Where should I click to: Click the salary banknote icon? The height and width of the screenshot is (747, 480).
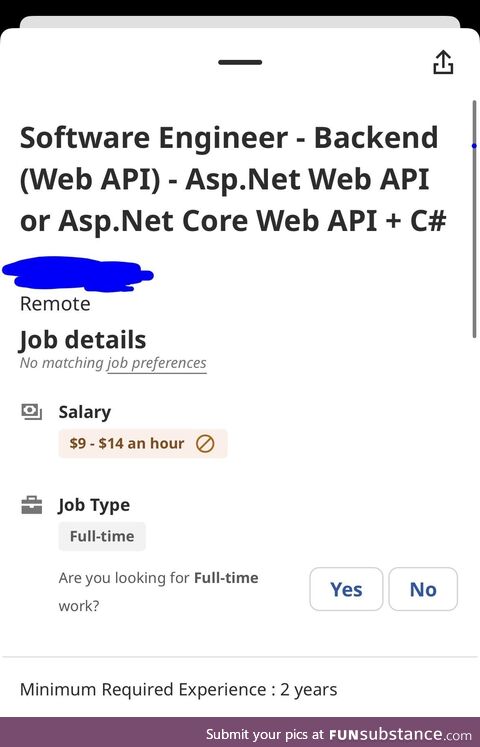pos(32,412)
